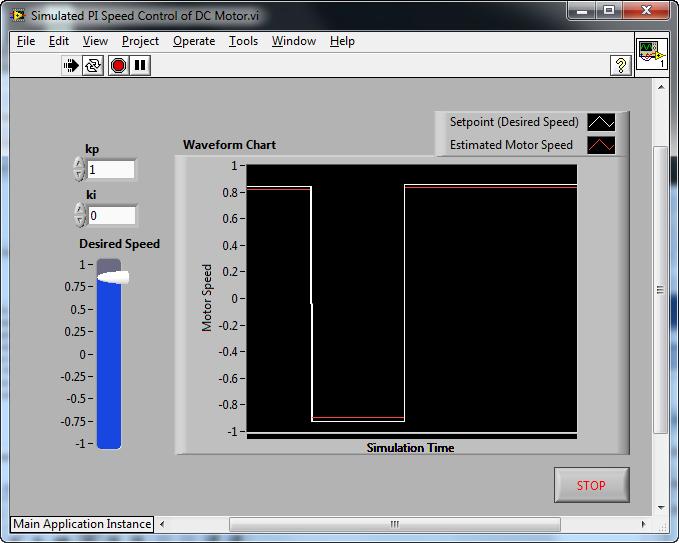Click the ki increment/decrement stepper
Image resolution: width=679 pixels, height=543 pixels.
pyautogui.click(x=79, y=215)
